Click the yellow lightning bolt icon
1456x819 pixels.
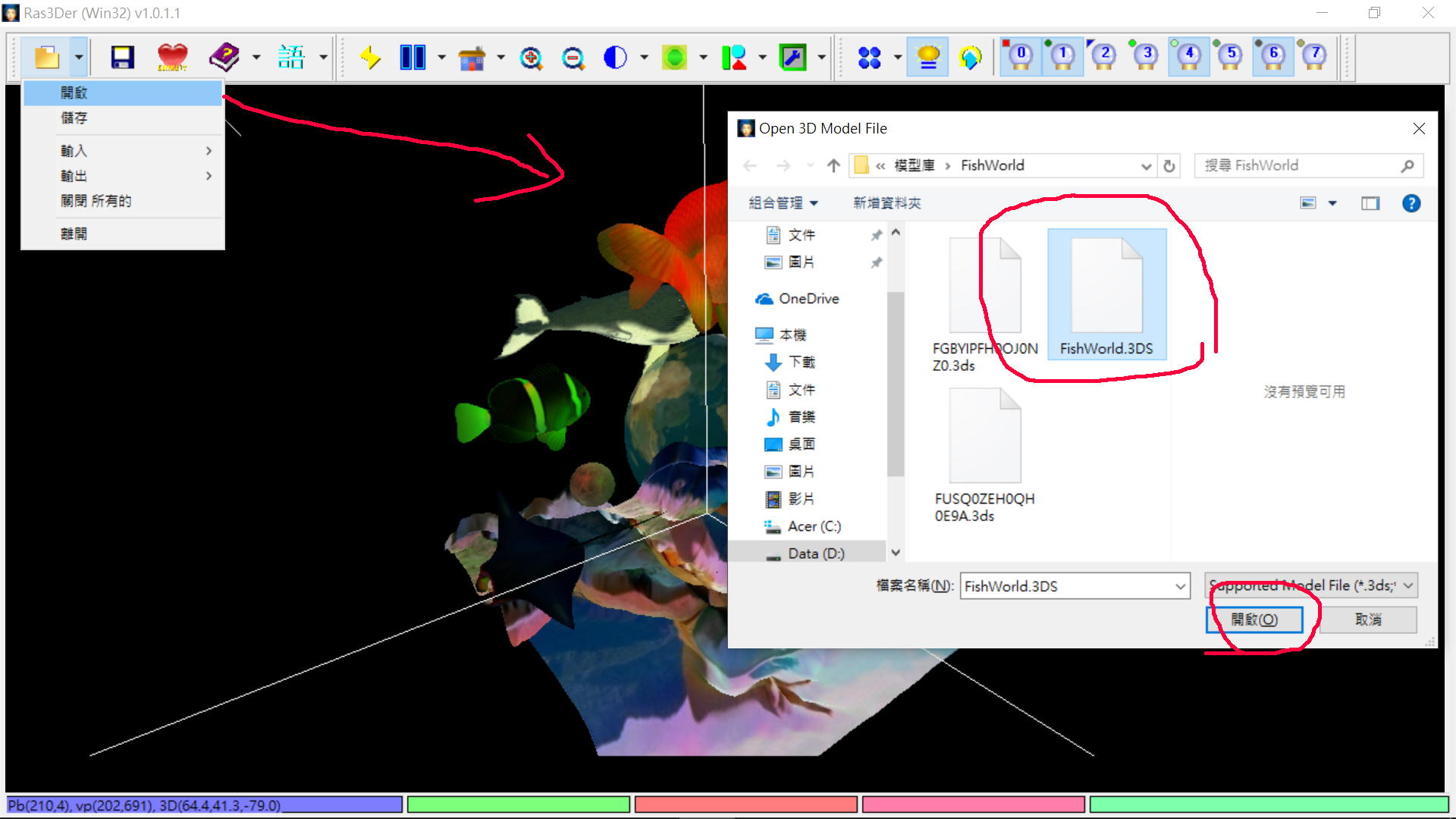(x=370, y=58)
